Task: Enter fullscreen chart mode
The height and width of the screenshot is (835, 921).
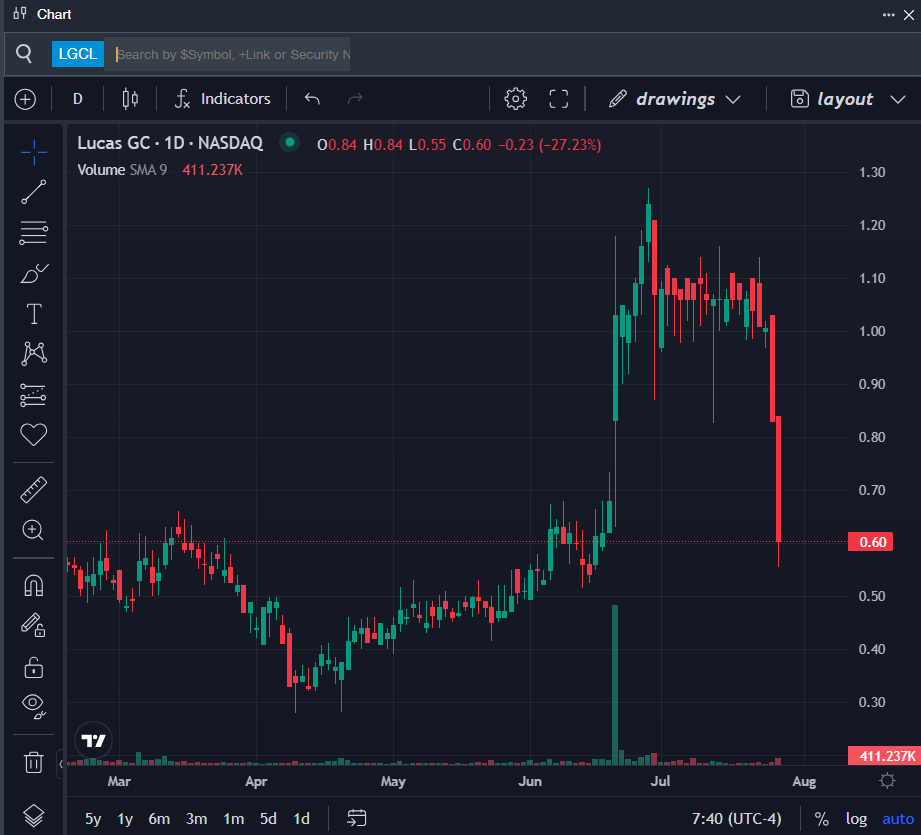Action: pyautogui.click(x=559, y=99)
